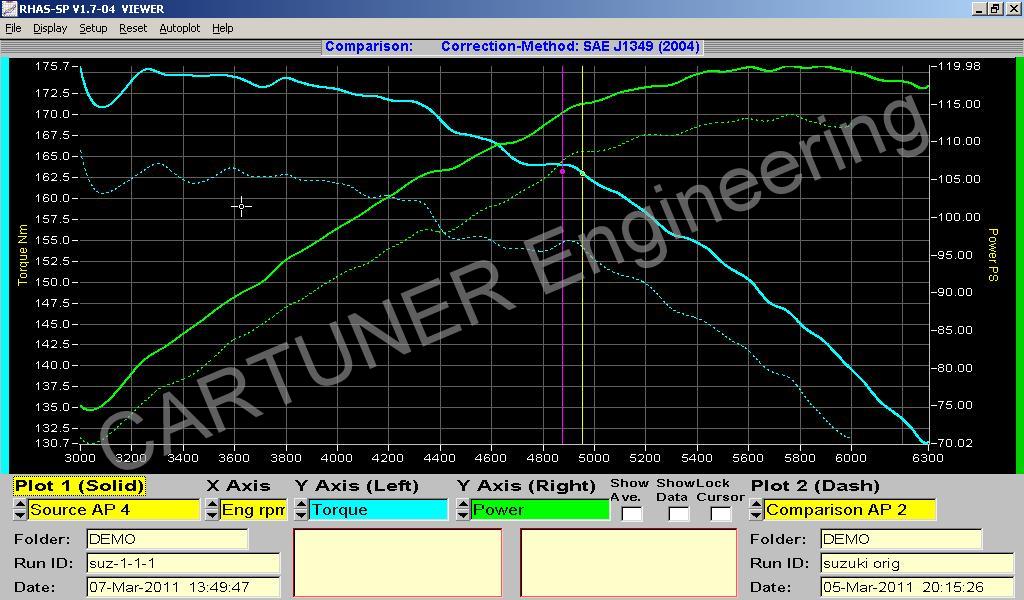Click the Run ID field suzuki orig
The height and width of the screenshot is (600, 1024).
(917, 563)
